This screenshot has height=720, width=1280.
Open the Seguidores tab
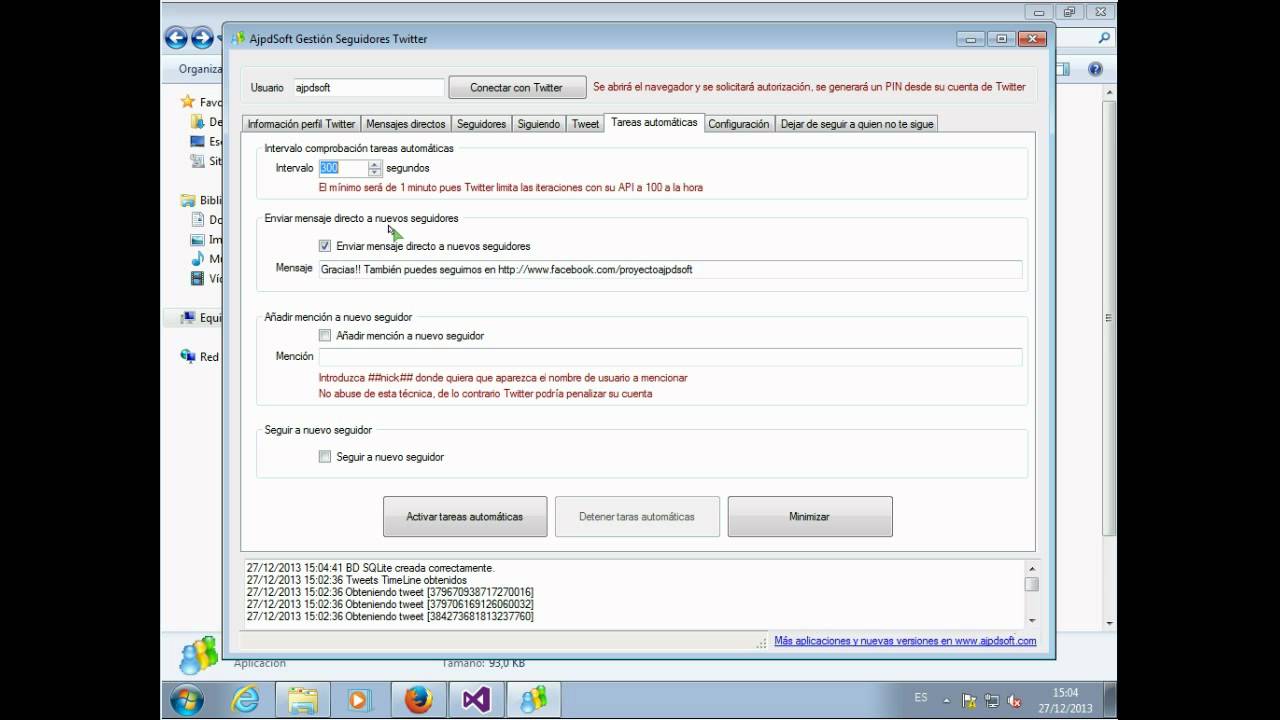point(481,124)
